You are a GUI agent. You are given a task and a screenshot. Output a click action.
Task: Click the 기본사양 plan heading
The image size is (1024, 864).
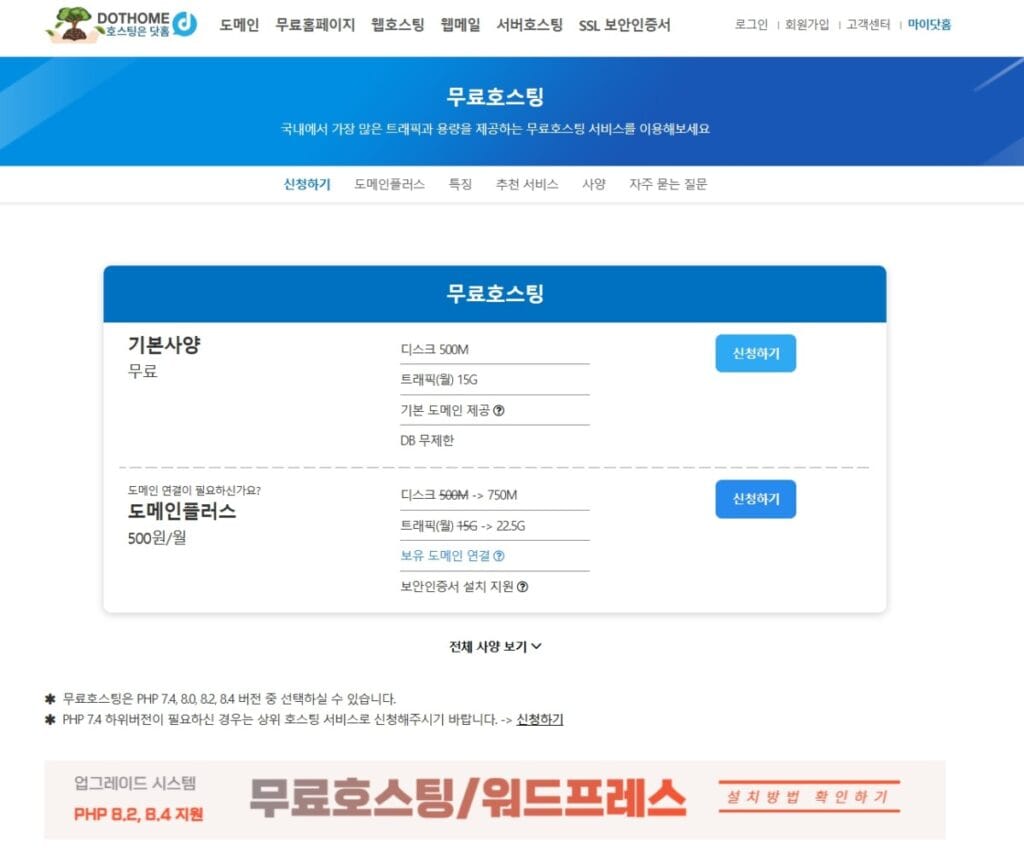164,344
